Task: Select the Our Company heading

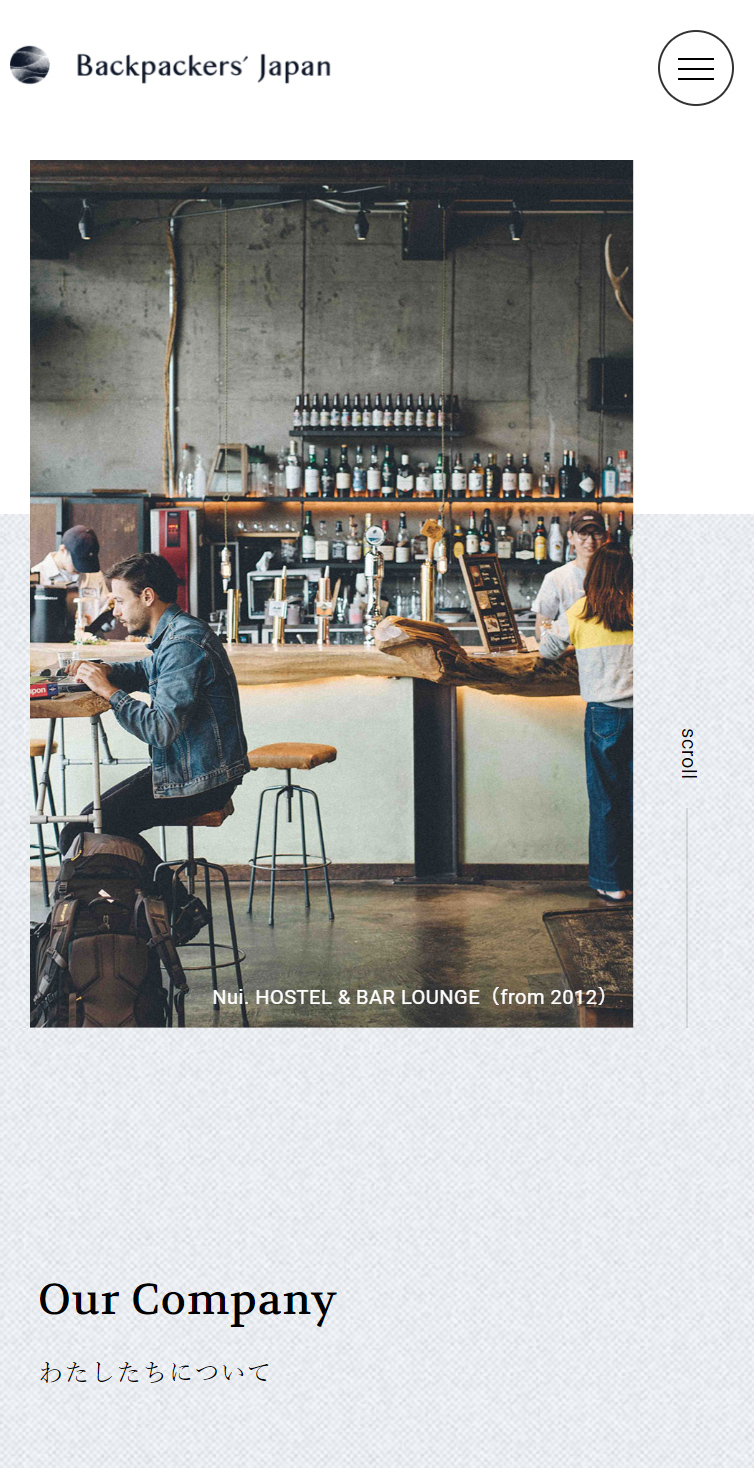Action: pyautogui.click(x=187, y=1300)
